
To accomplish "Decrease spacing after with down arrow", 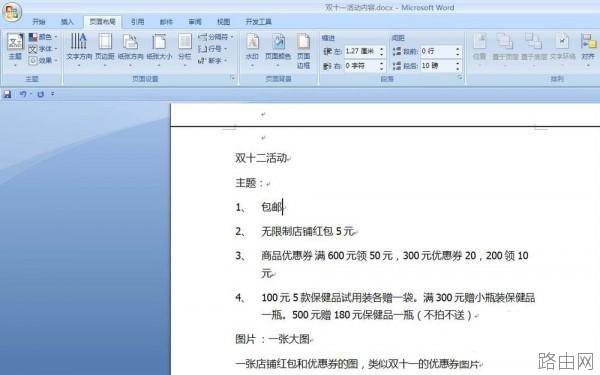I will coord(458,68).
